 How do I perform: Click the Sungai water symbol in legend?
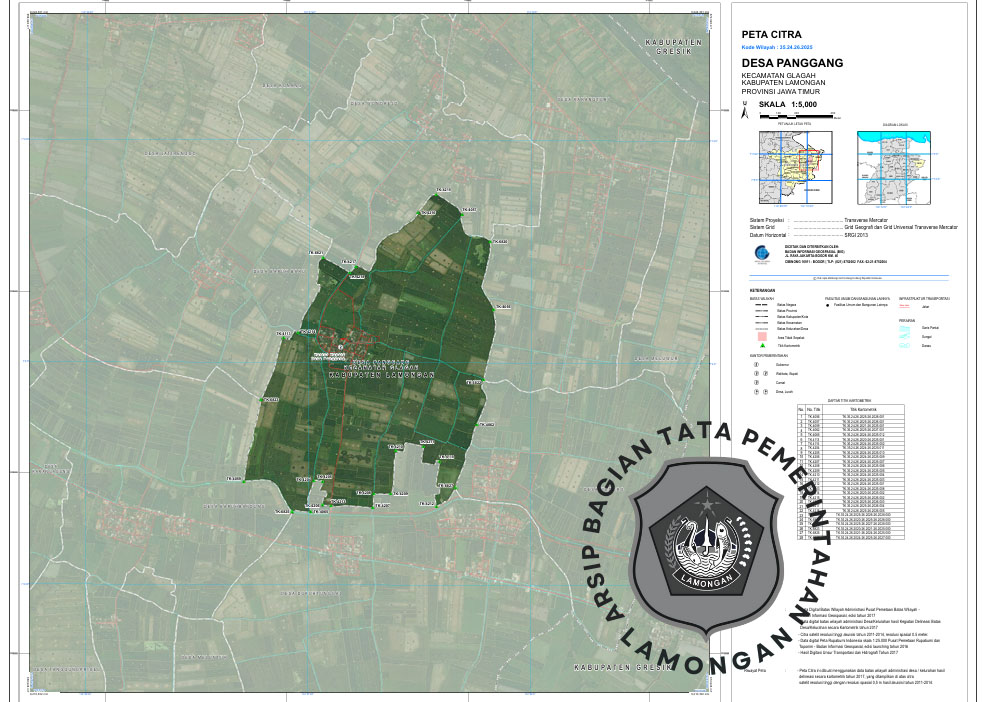coord(905,338)
